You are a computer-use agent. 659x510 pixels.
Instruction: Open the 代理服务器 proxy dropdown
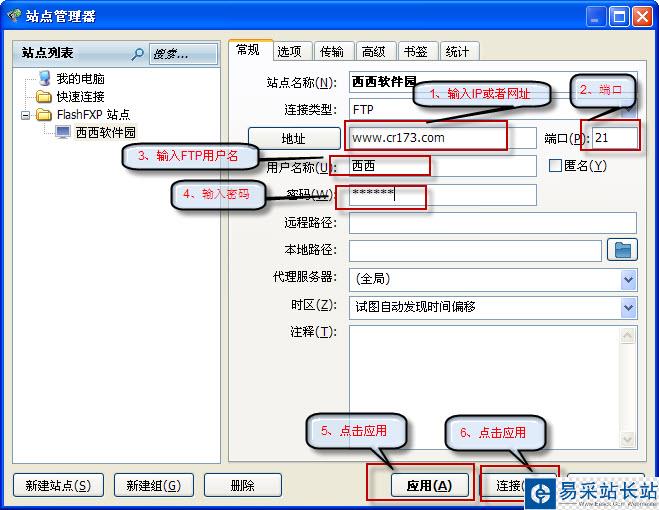pos(628,280)
